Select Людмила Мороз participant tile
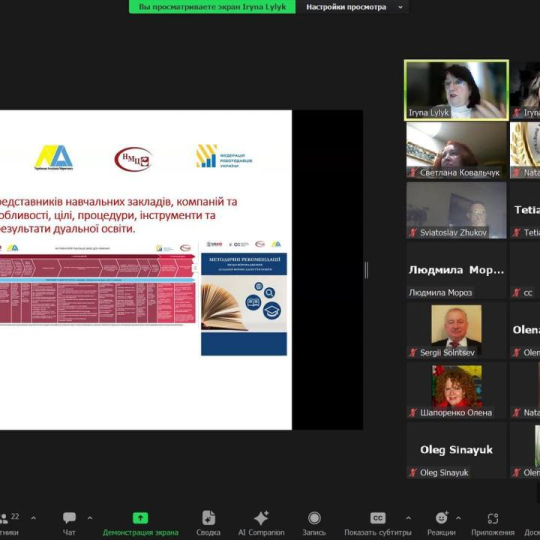 [456, 270]
